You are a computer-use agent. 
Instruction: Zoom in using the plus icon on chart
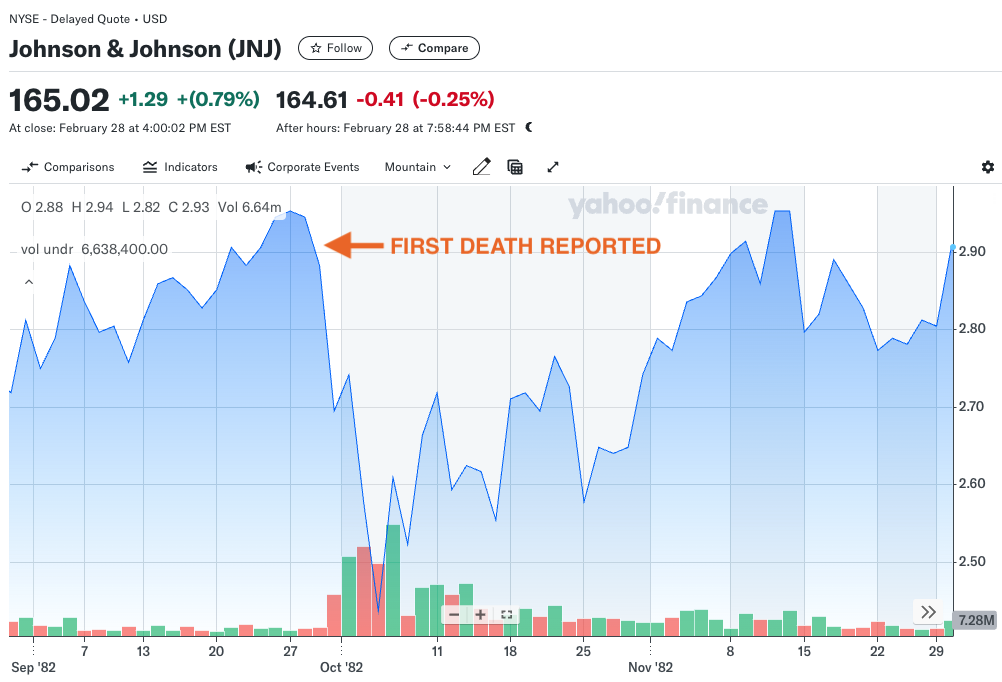click(x=481, y=615)
